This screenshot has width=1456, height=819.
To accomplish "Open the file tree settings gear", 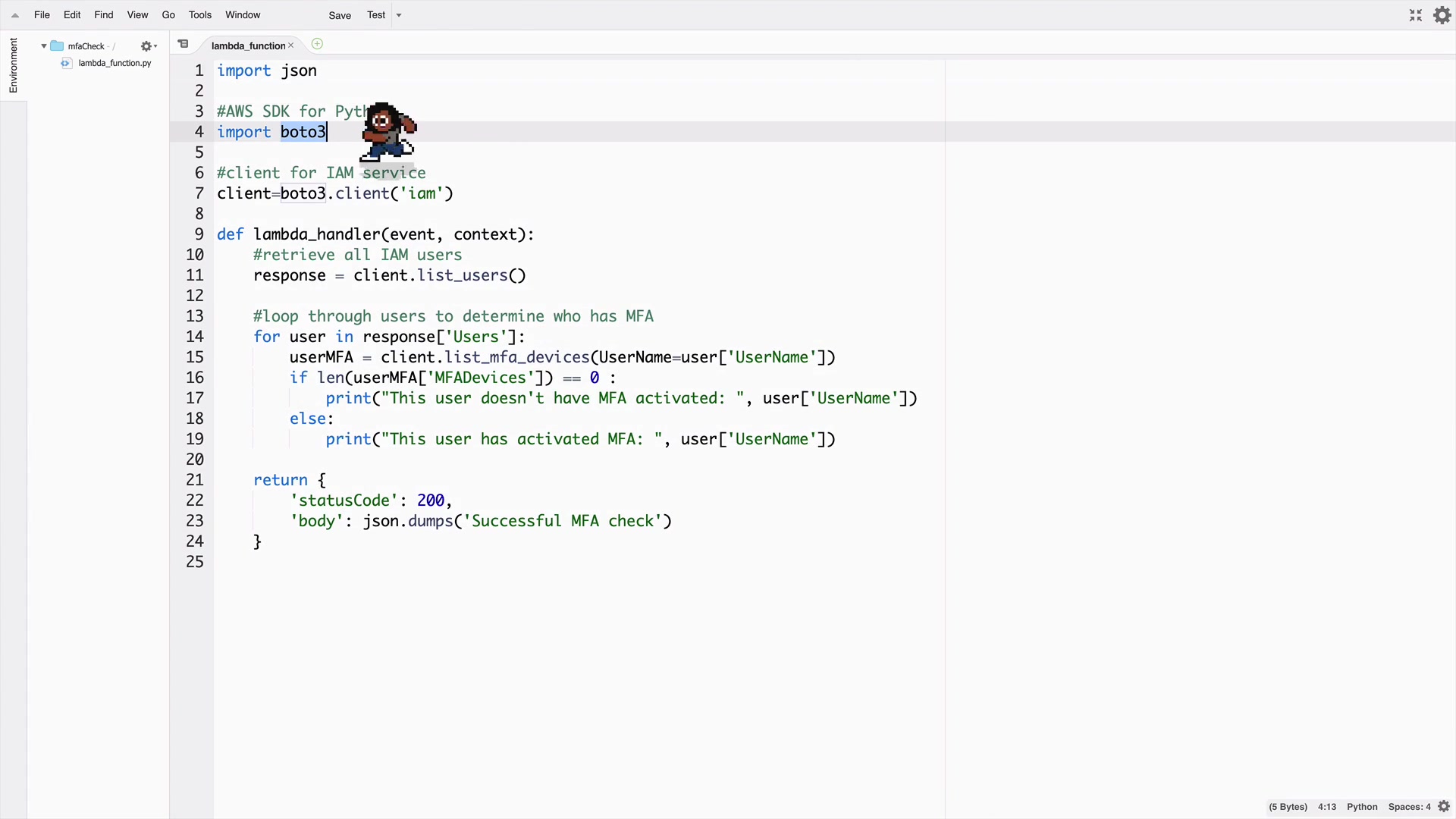I will (147, 46).
